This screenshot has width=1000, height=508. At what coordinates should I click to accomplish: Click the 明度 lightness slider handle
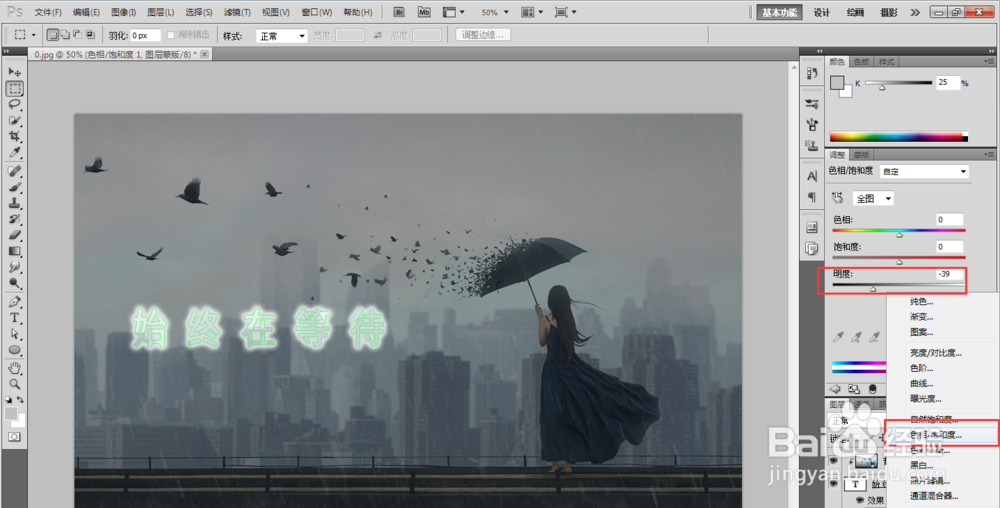(x=873, y=289)
